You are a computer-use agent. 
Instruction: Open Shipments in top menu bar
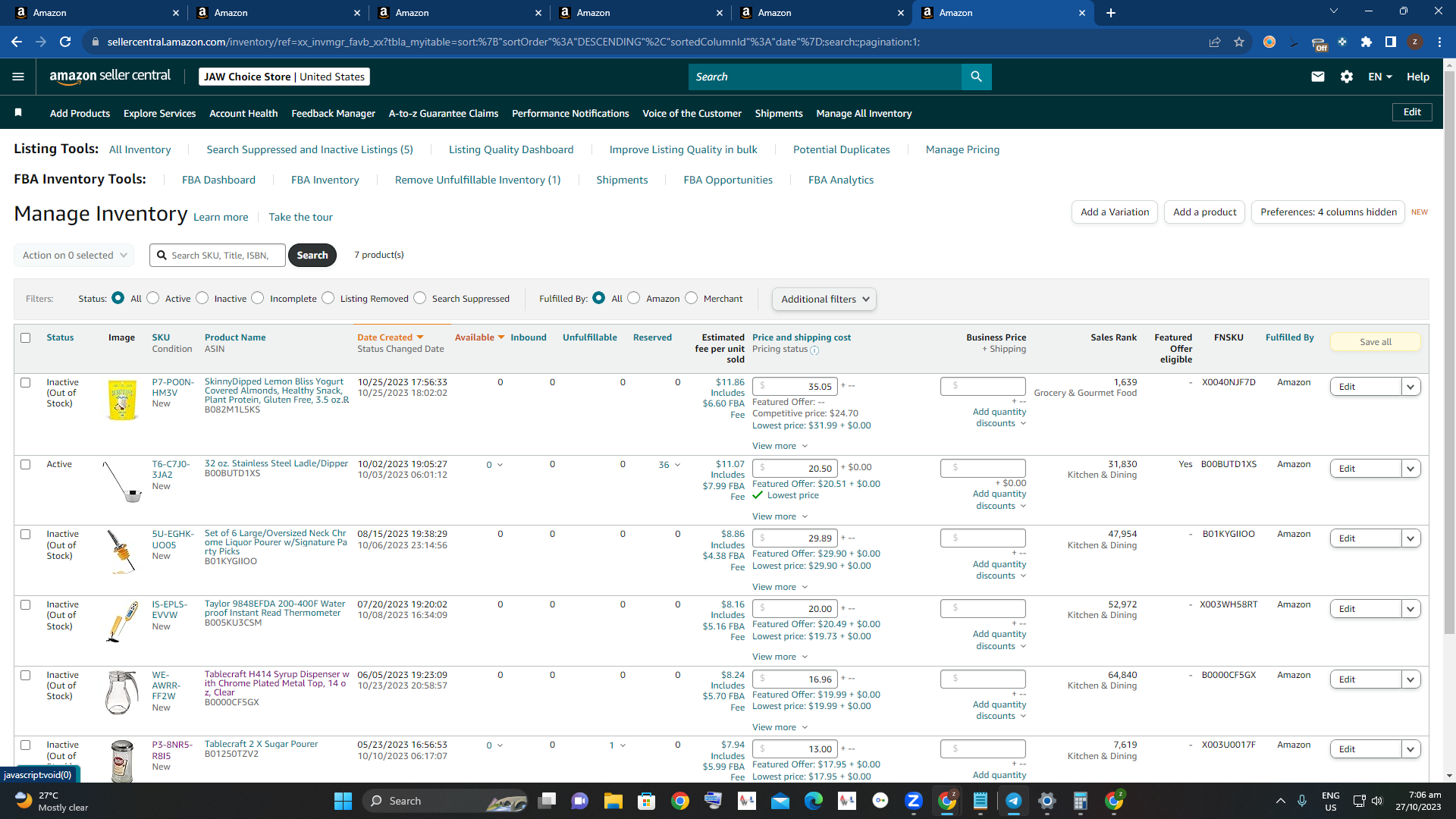coord(779,113)
